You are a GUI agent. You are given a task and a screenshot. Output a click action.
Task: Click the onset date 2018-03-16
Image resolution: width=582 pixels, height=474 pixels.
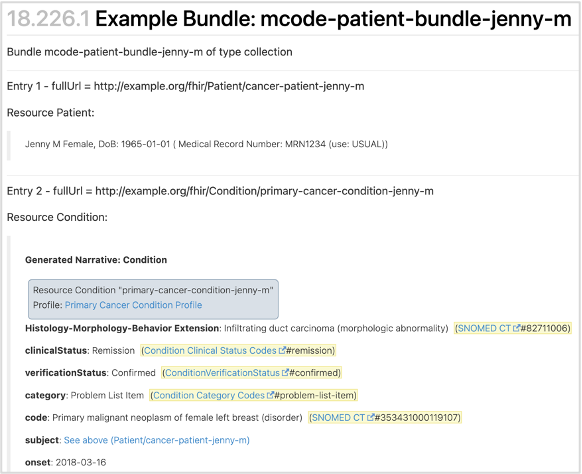[81, 462]
